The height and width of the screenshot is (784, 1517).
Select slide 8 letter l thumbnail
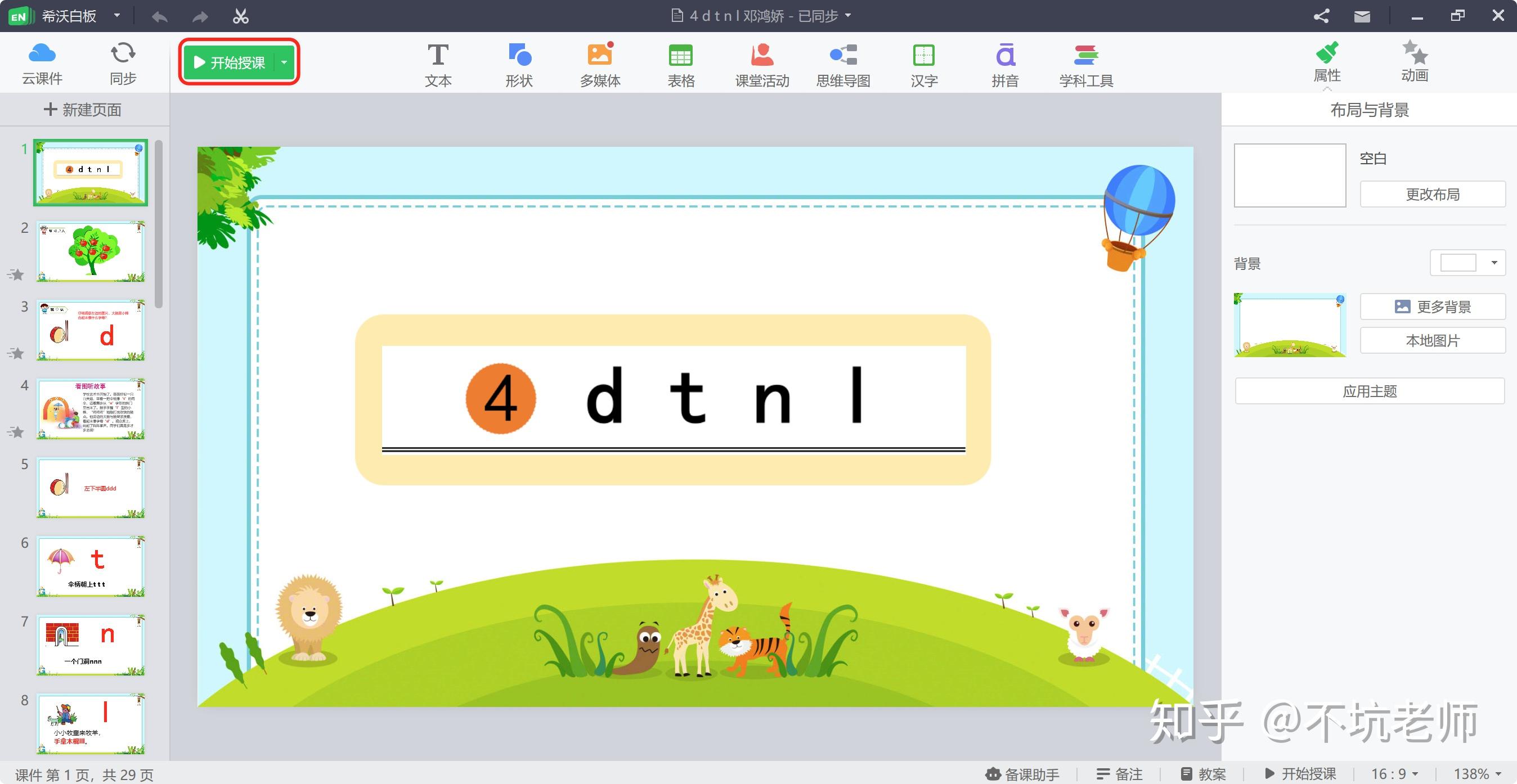click(90, 724)
